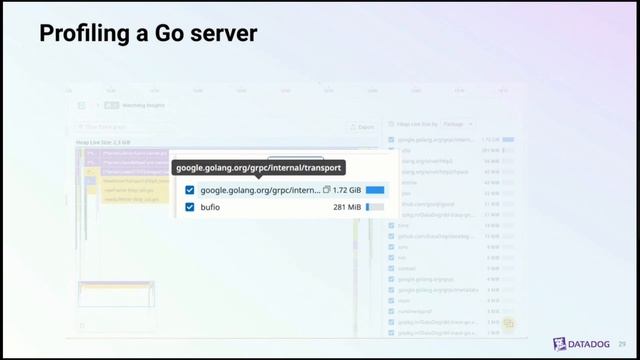Click the 281 MiB size value
Screen dimensions: 640x360
point(347,207)
